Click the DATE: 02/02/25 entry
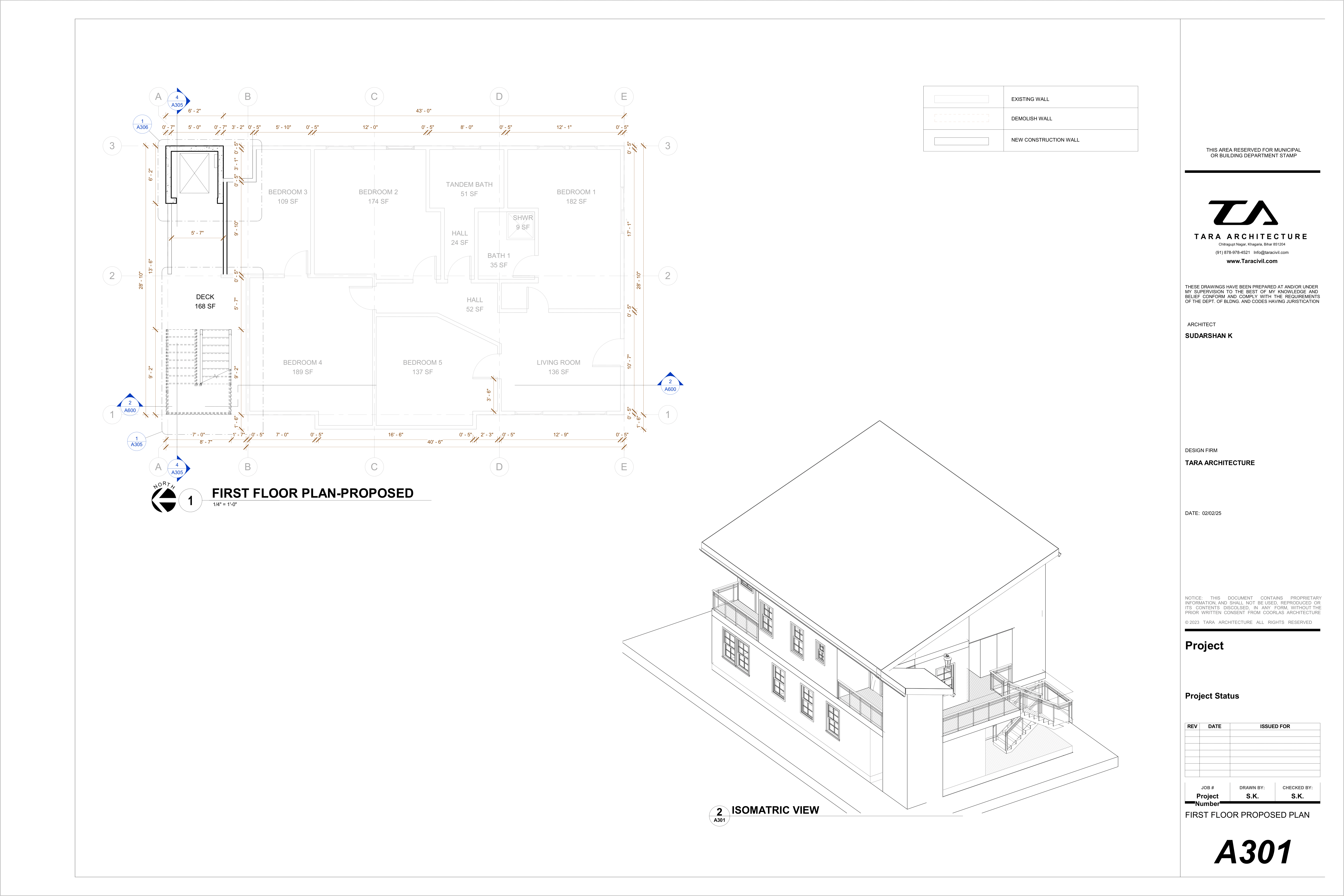 1203,513
